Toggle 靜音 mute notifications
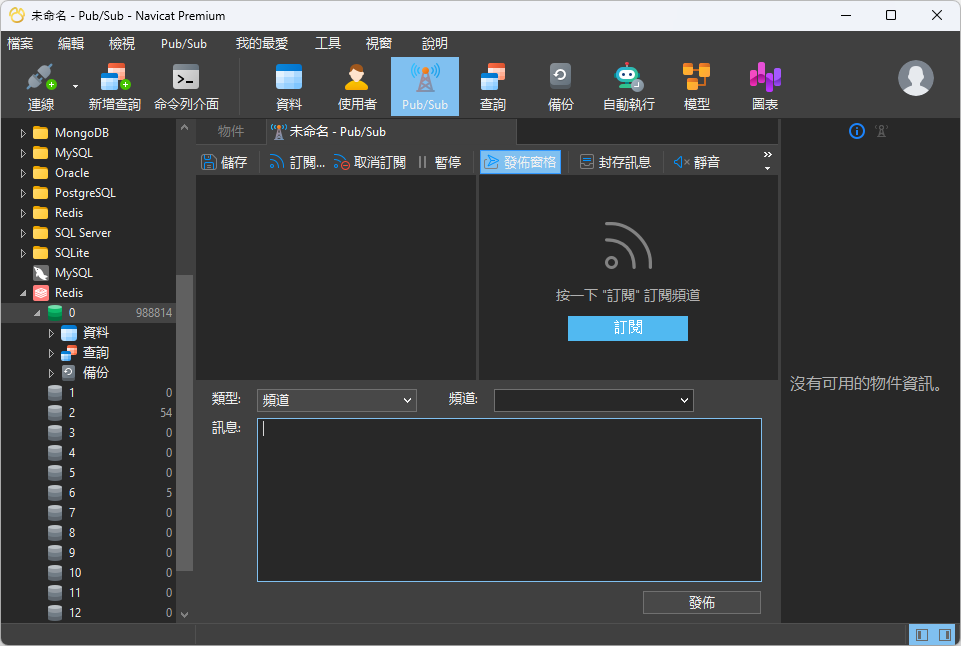961x646 pixels. [696, 162]
